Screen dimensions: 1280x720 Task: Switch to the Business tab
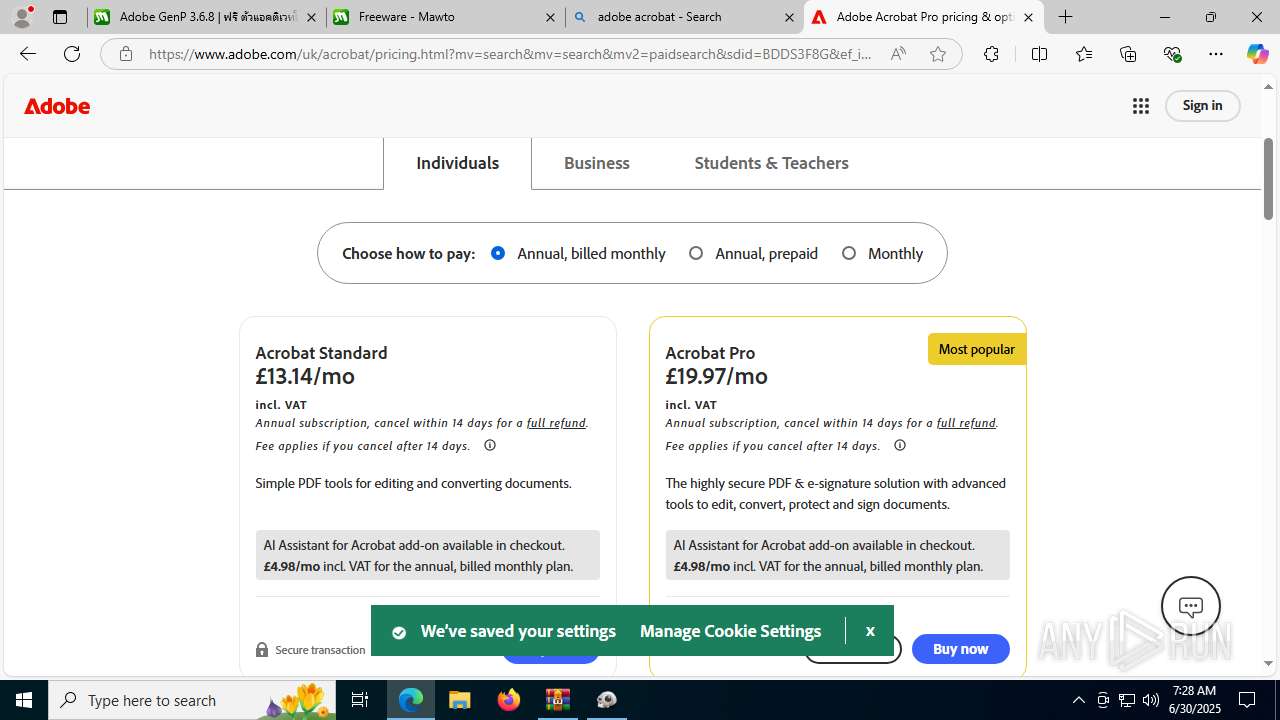597,163
